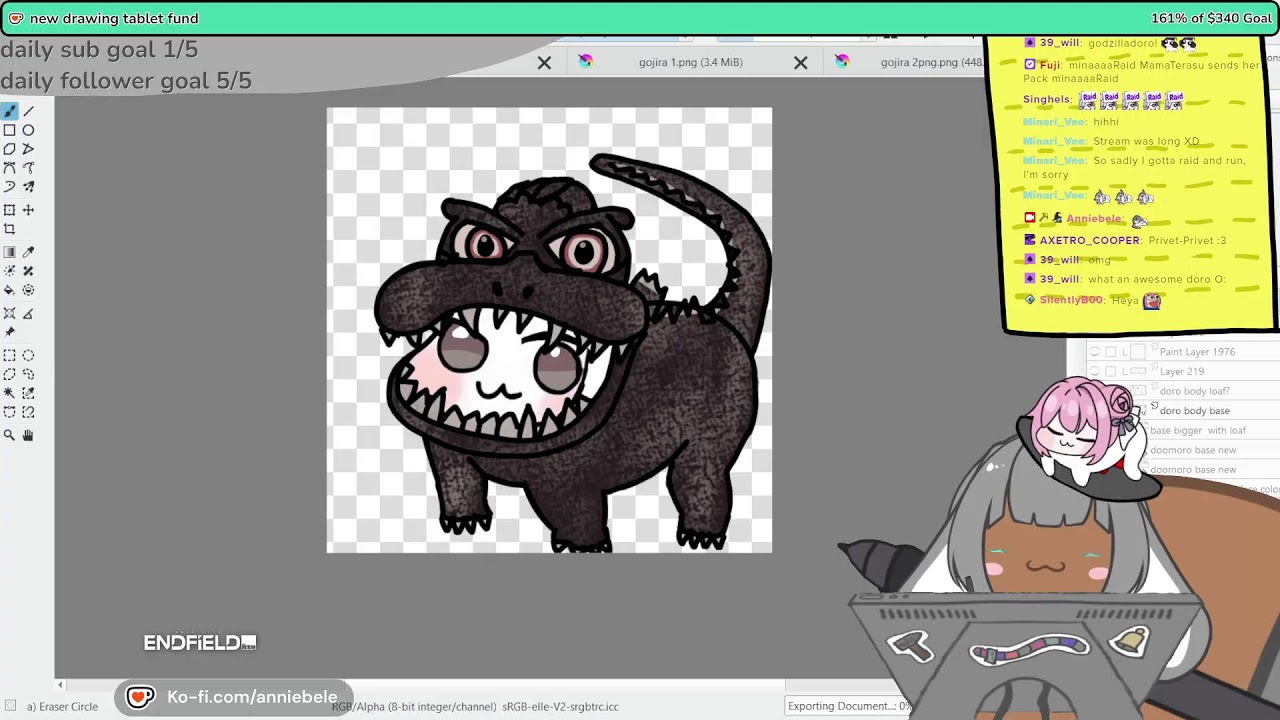Select the Assistant tool
Viewport: 1280px width, 720px height.
coord(9,313)
